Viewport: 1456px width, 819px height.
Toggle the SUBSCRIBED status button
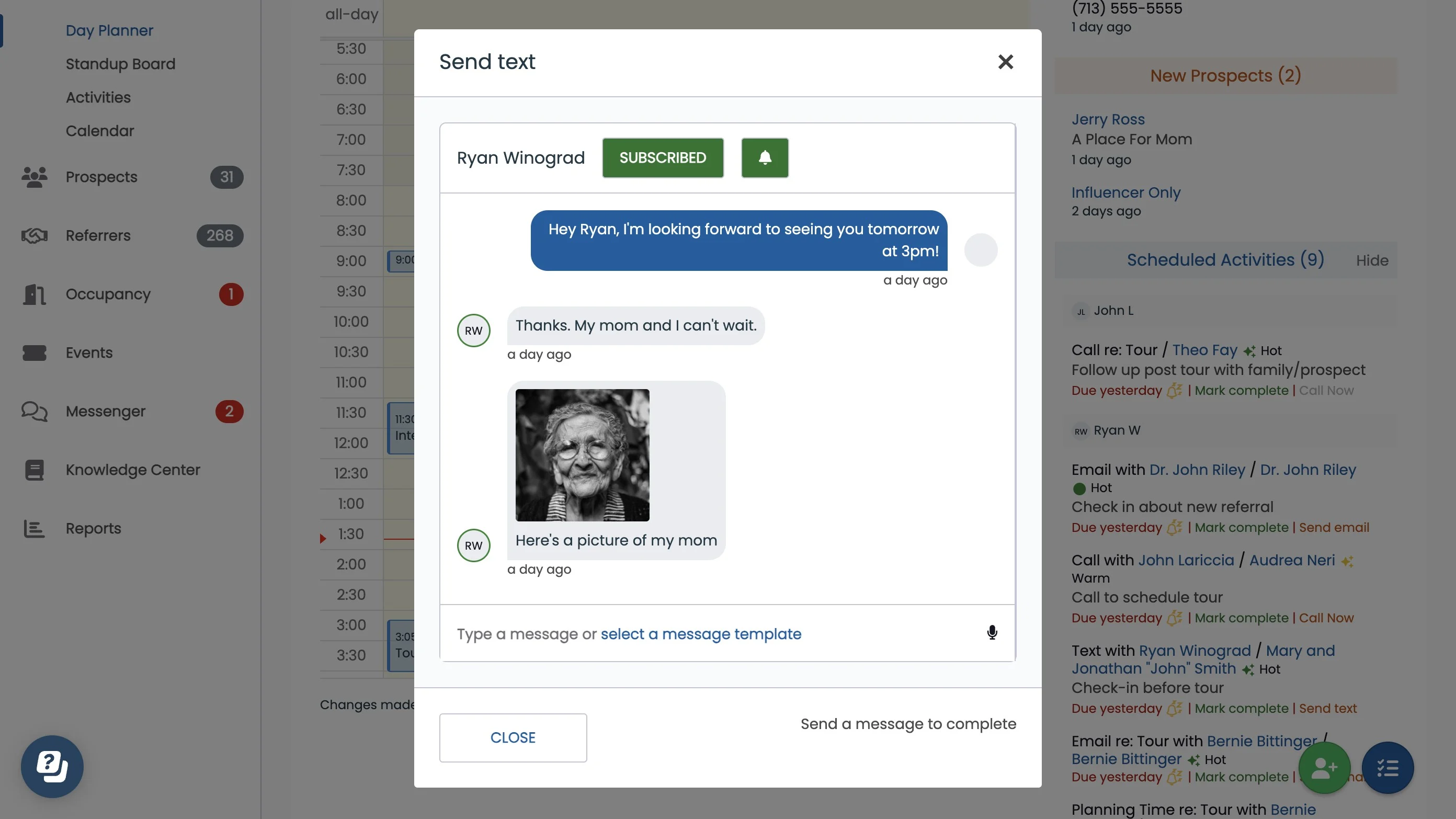663,158
